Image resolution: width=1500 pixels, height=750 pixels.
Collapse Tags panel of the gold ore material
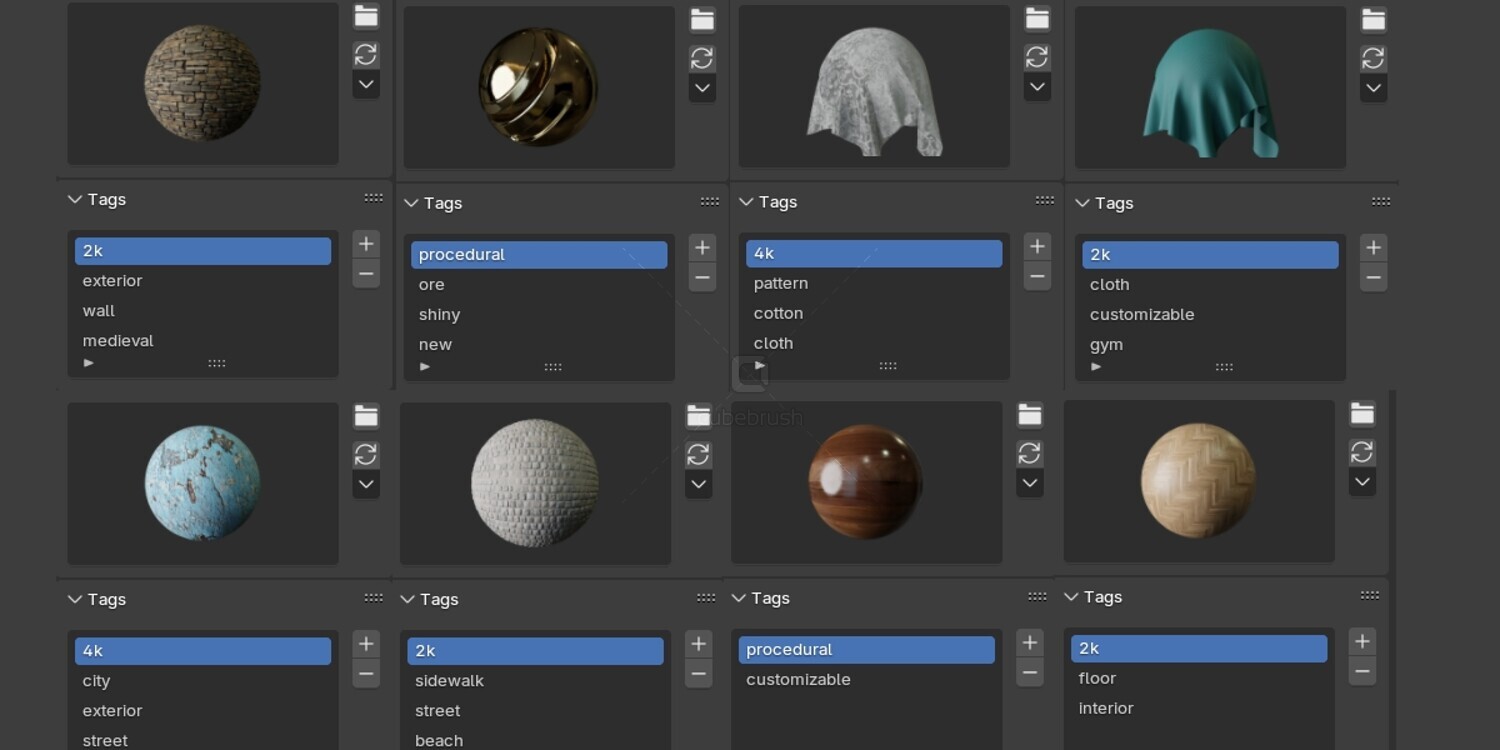coord(410,203)
